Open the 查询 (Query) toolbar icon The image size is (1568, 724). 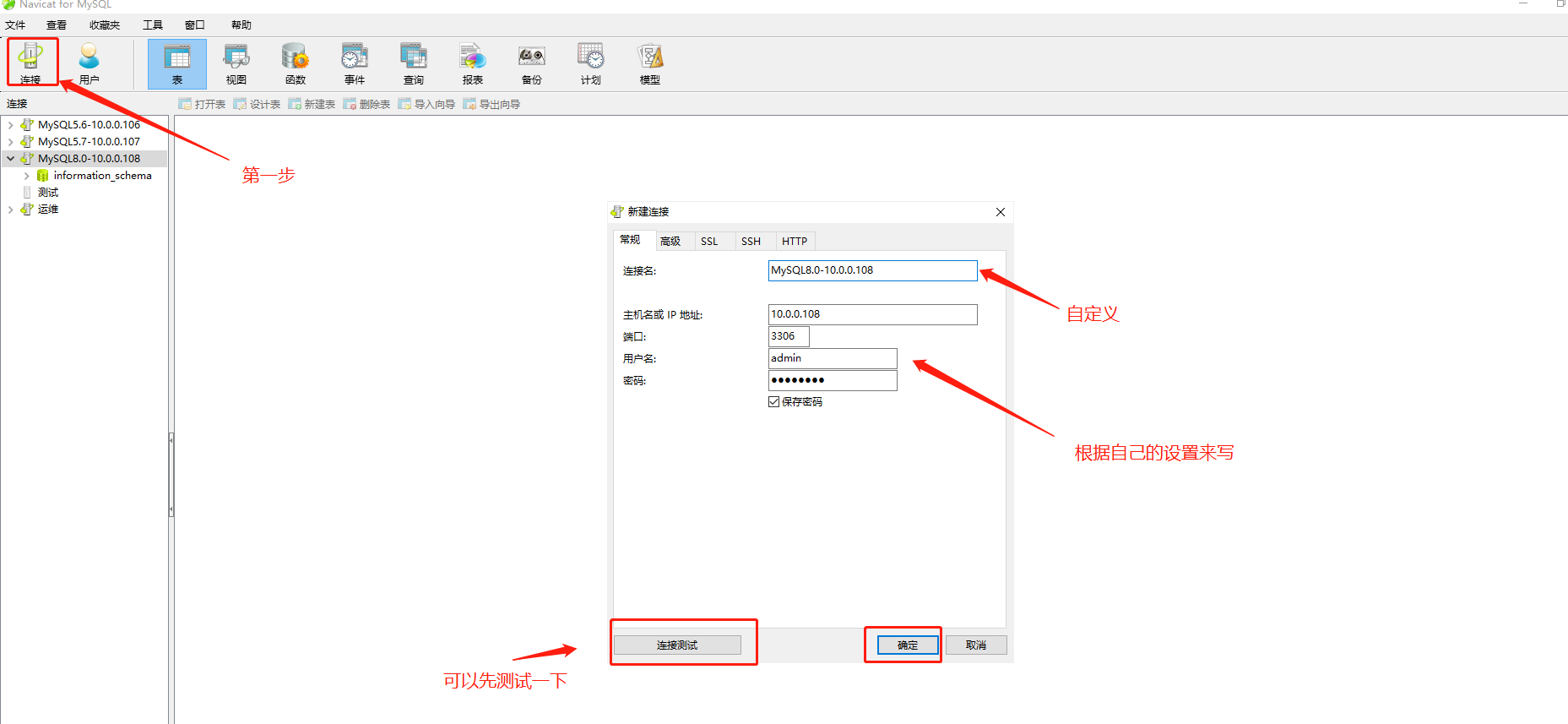414,63
